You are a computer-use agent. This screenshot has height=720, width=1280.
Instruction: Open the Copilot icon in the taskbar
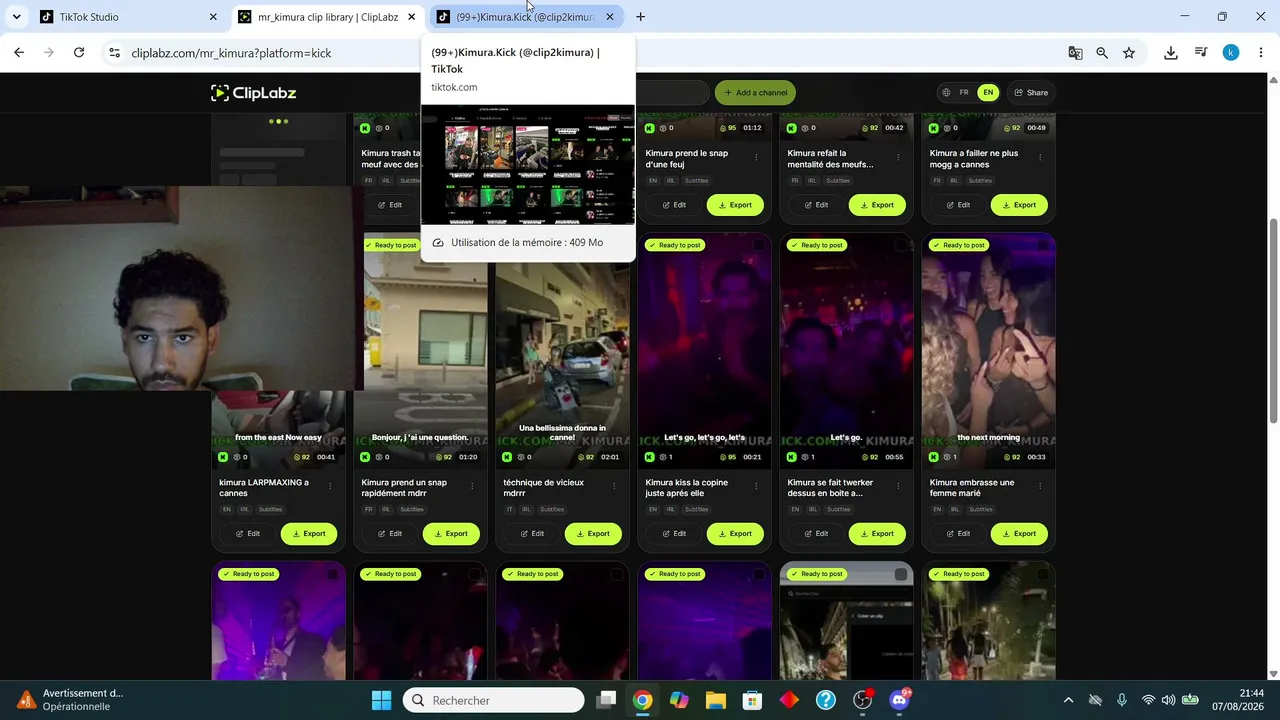679,700
